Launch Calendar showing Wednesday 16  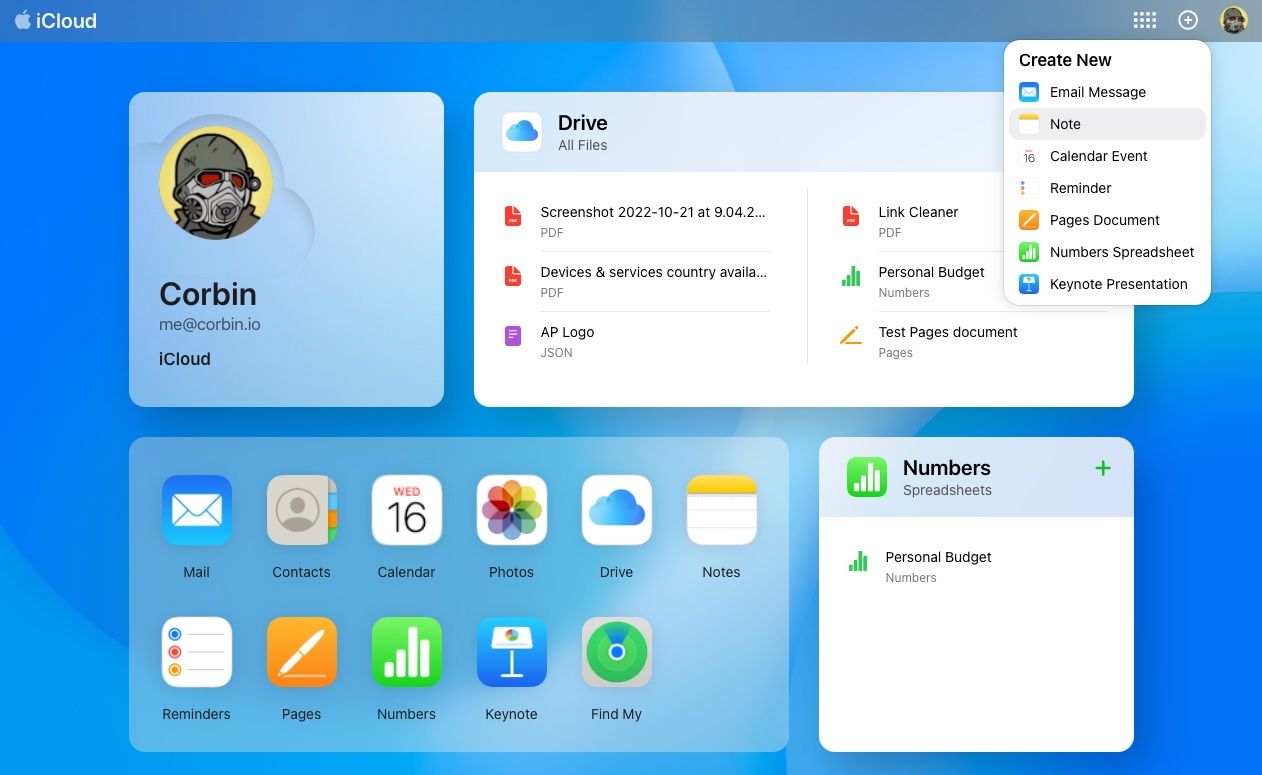coord(406,510)
